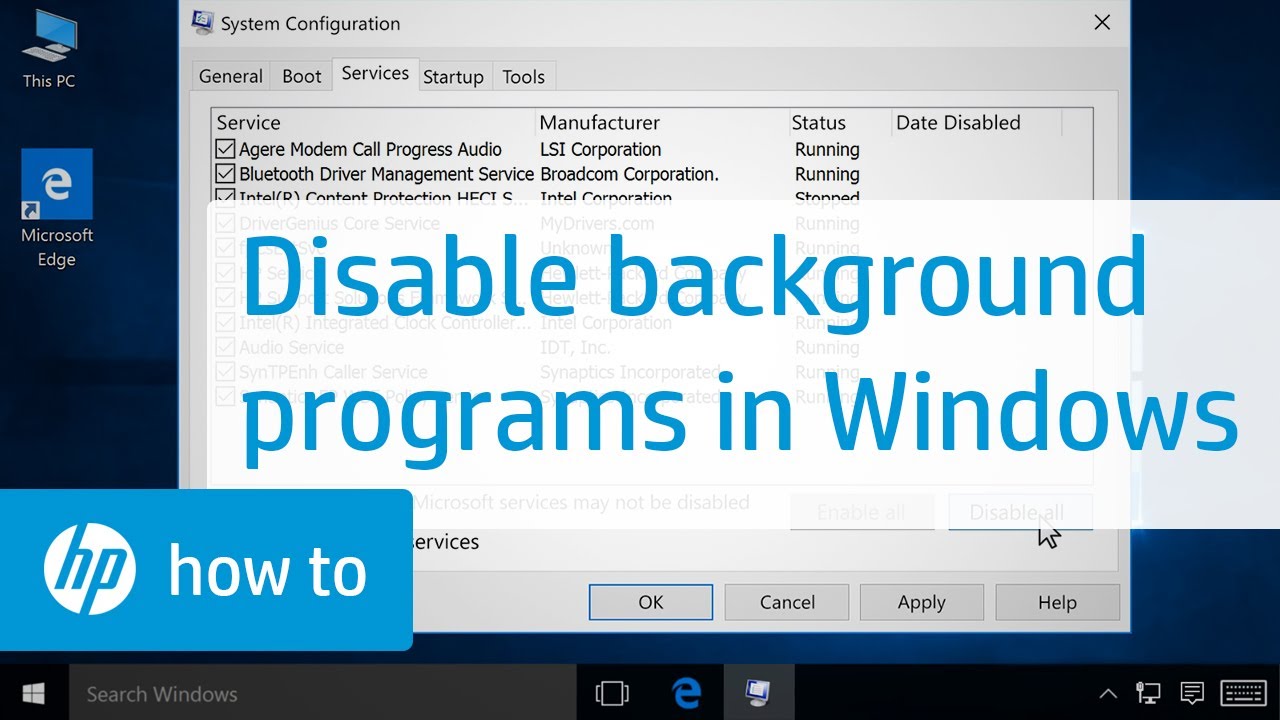Close the System Configuration window
The height and width of the screenshot is (720, 1280).
click(1102, 22)
